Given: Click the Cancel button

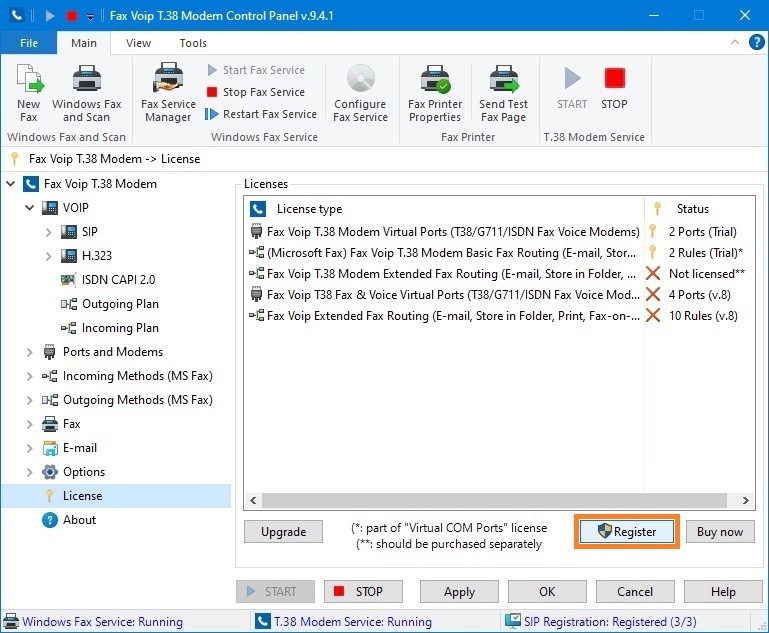Looking at the screenshot, I should click(635, 591).
